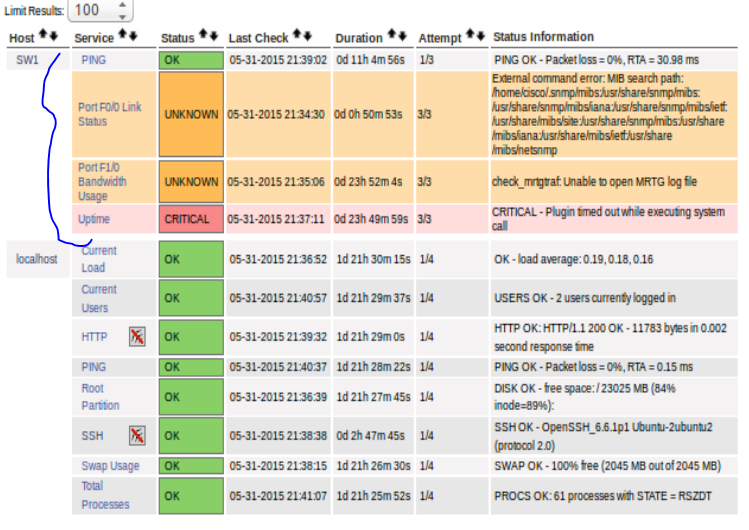Click the notifications-disabled icon beside SSH
749x530 pixels.
click(137, 434)
